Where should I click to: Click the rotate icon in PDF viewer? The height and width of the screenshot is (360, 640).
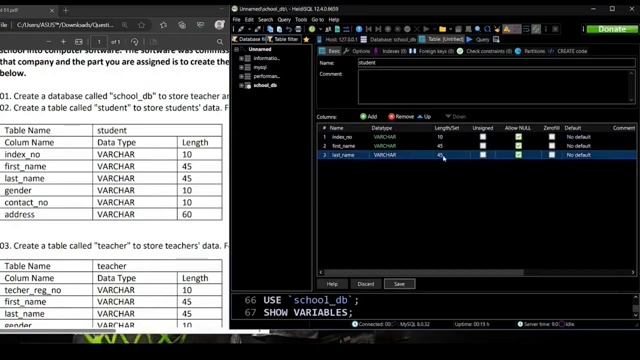click(x=134, y=42)
